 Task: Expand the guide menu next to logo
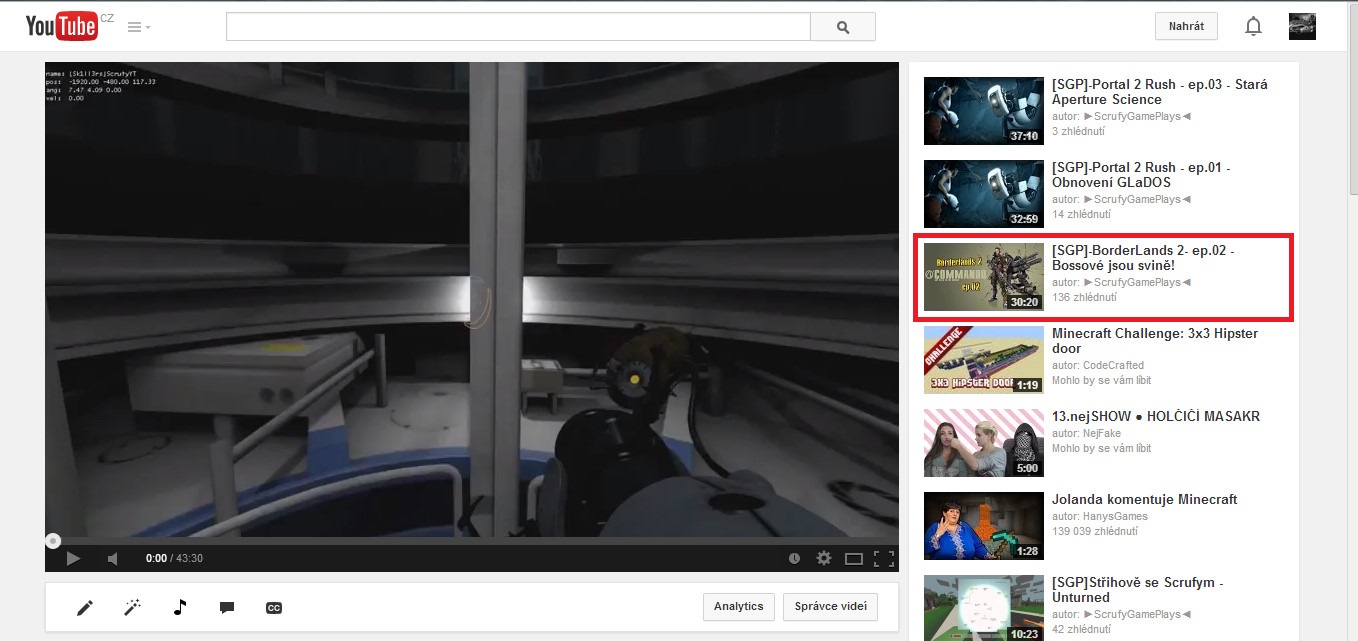pyautogui.click(x=139, y=27)
